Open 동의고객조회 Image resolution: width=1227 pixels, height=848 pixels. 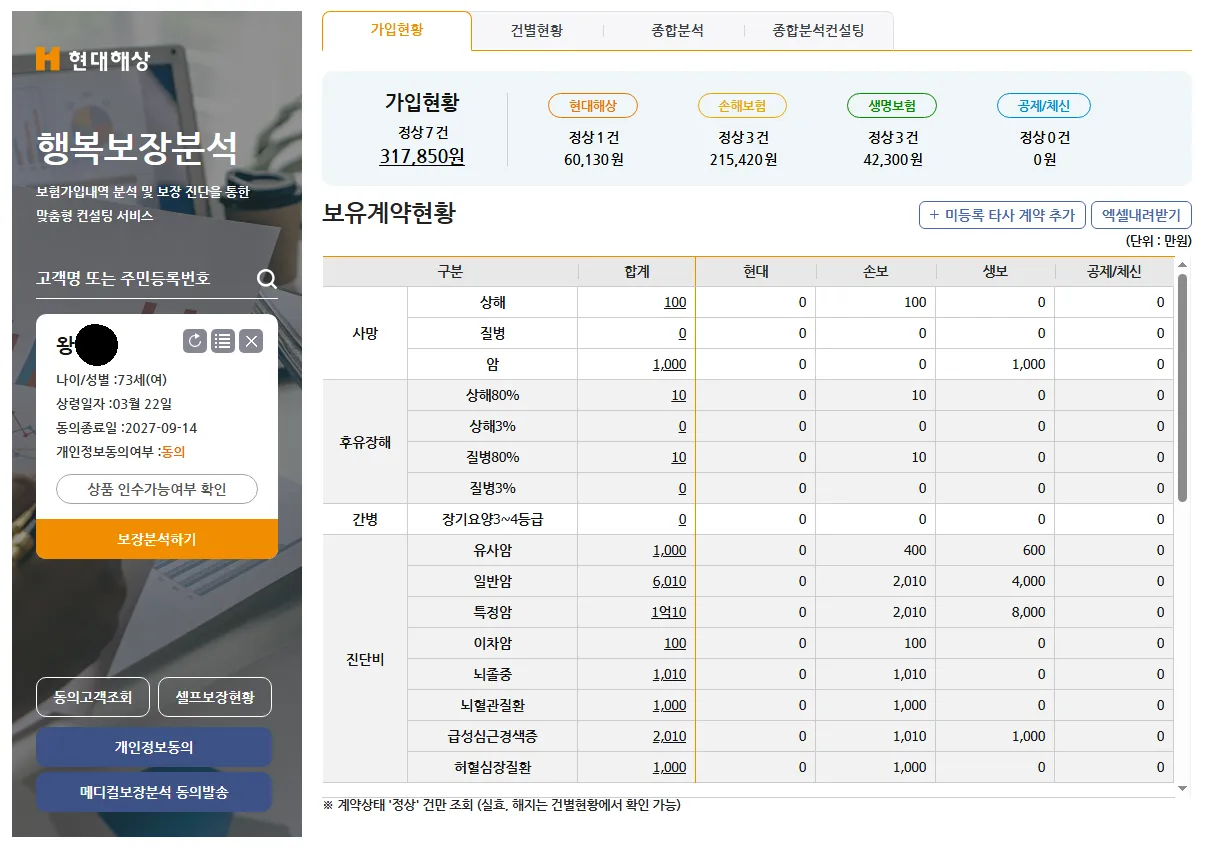click(92, 697)
